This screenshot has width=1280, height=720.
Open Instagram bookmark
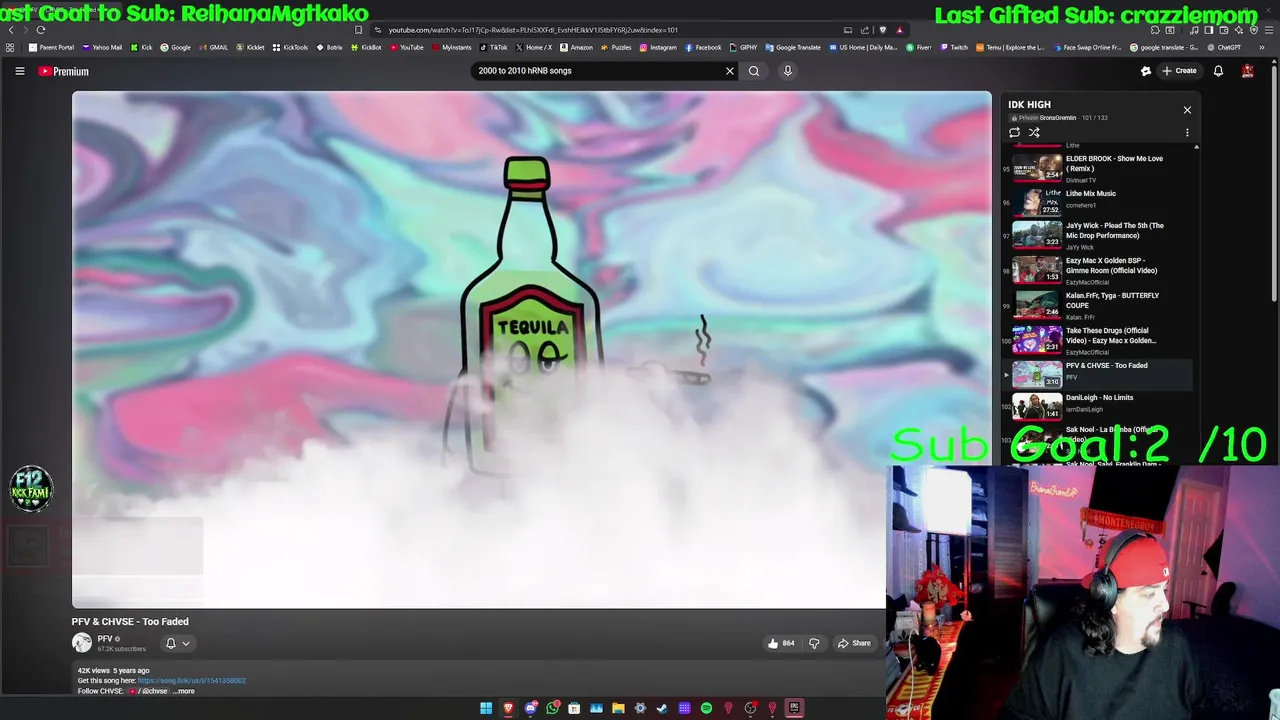(658, 47)
